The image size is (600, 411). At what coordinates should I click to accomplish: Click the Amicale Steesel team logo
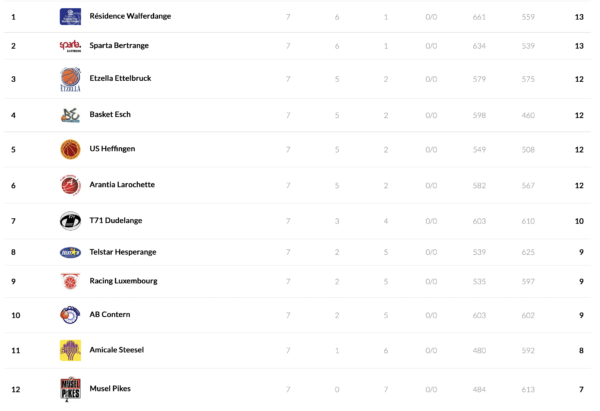pos(70,350)
